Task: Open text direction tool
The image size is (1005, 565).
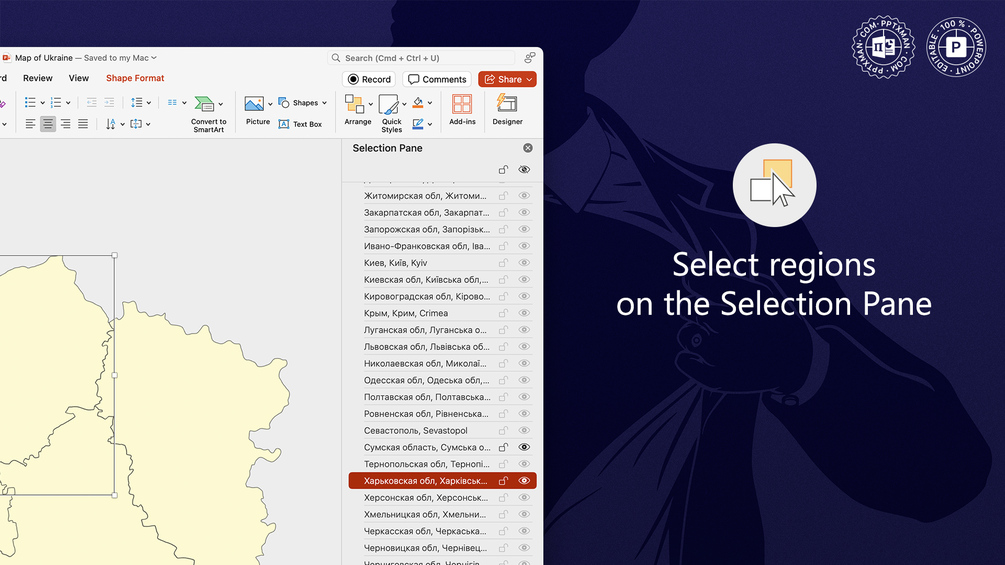Action: 111,124
